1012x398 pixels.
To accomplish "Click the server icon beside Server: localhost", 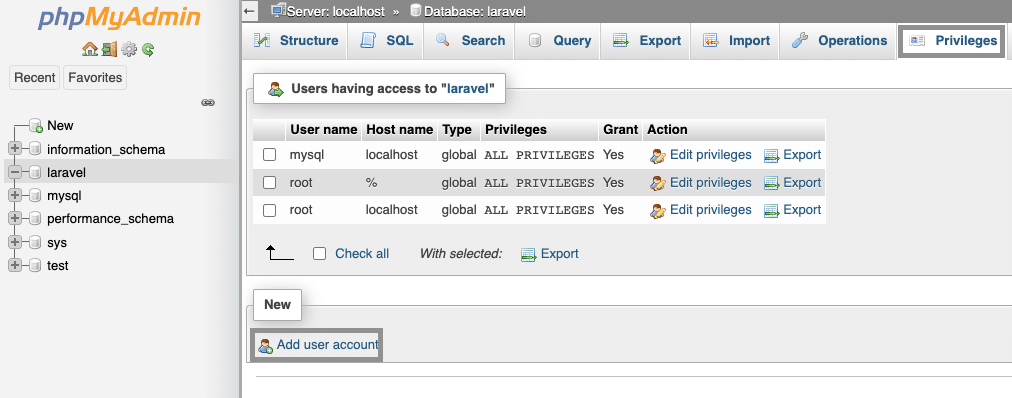I will click(278, 10).
